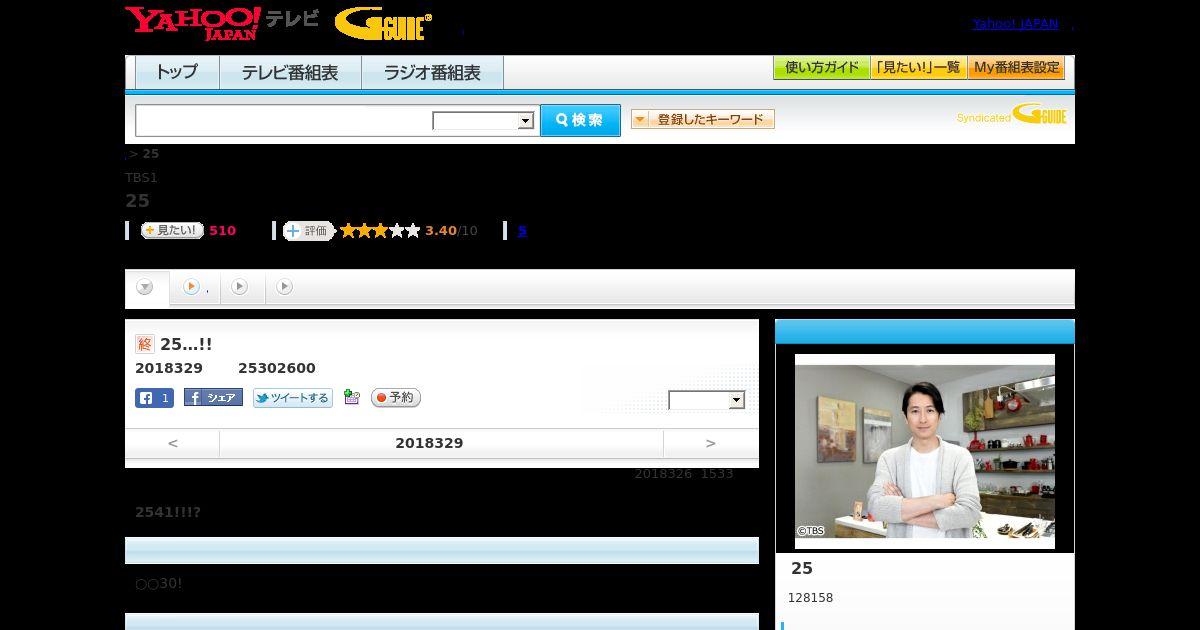Click the Facebook like count button

tap(154, 398)
